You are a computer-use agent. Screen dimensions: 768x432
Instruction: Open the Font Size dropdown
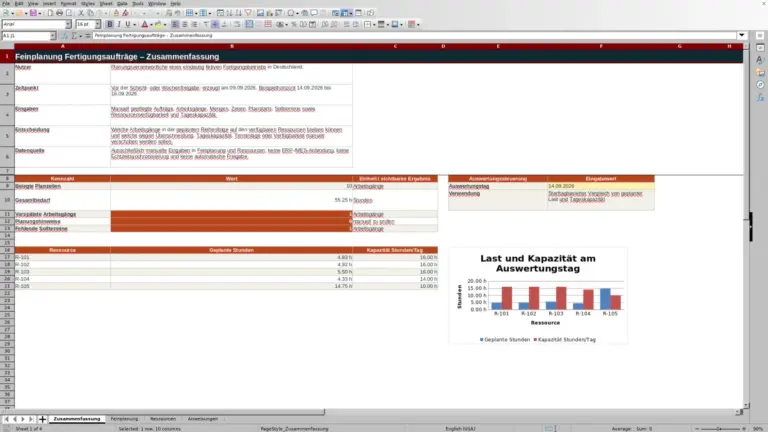[97, 24]
